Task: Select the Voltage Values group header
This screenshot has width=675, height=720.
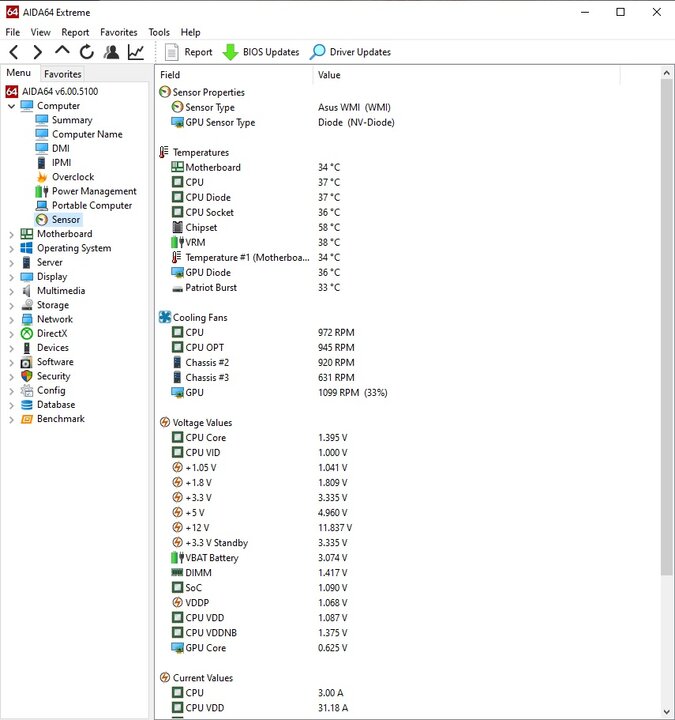Action: [196, 422]
